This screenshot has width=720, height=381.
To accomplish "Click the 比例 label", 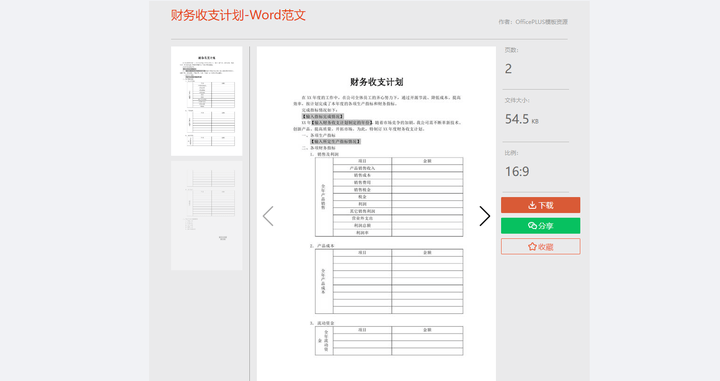I will [x=512, y=153].
